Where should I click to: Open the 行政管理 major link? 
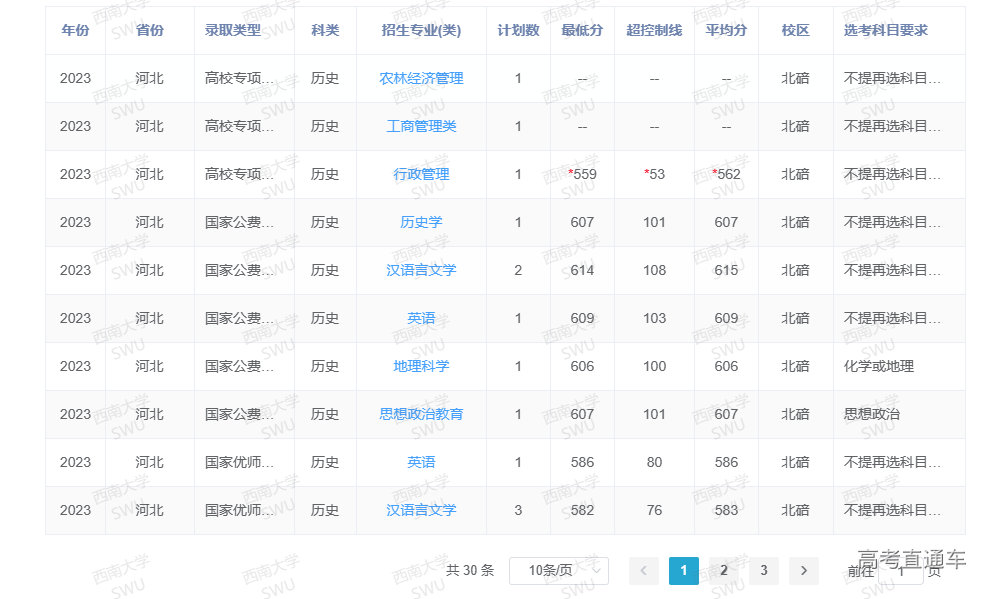421,174
